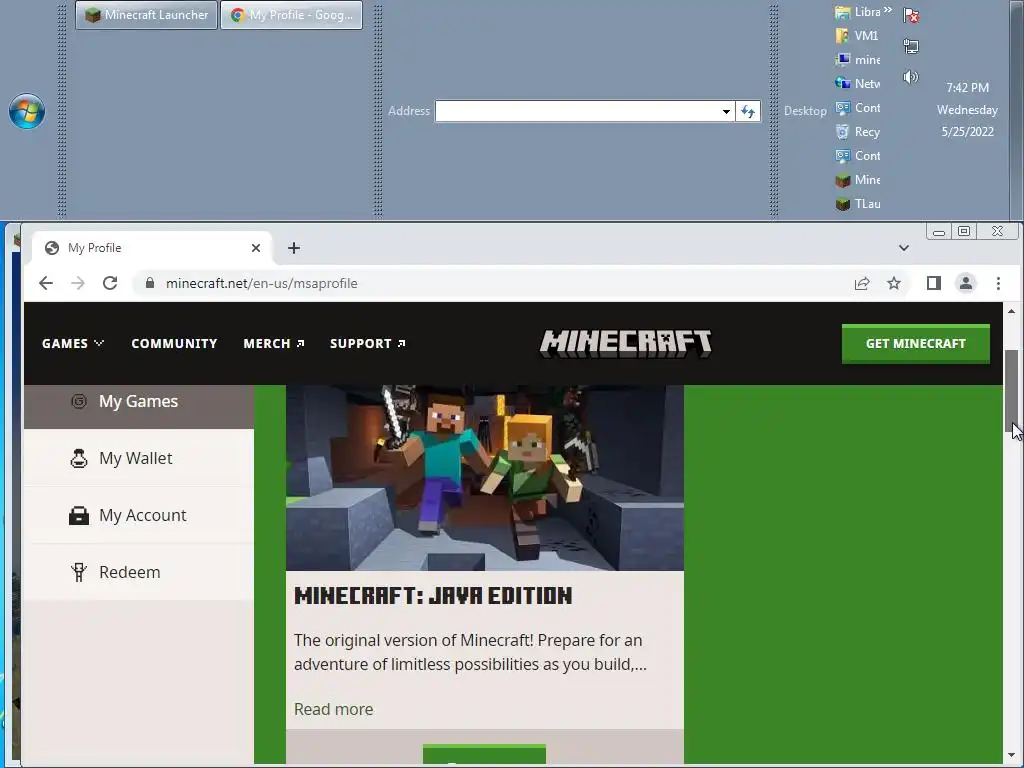Open the Windows Start orb

(27, 111)
